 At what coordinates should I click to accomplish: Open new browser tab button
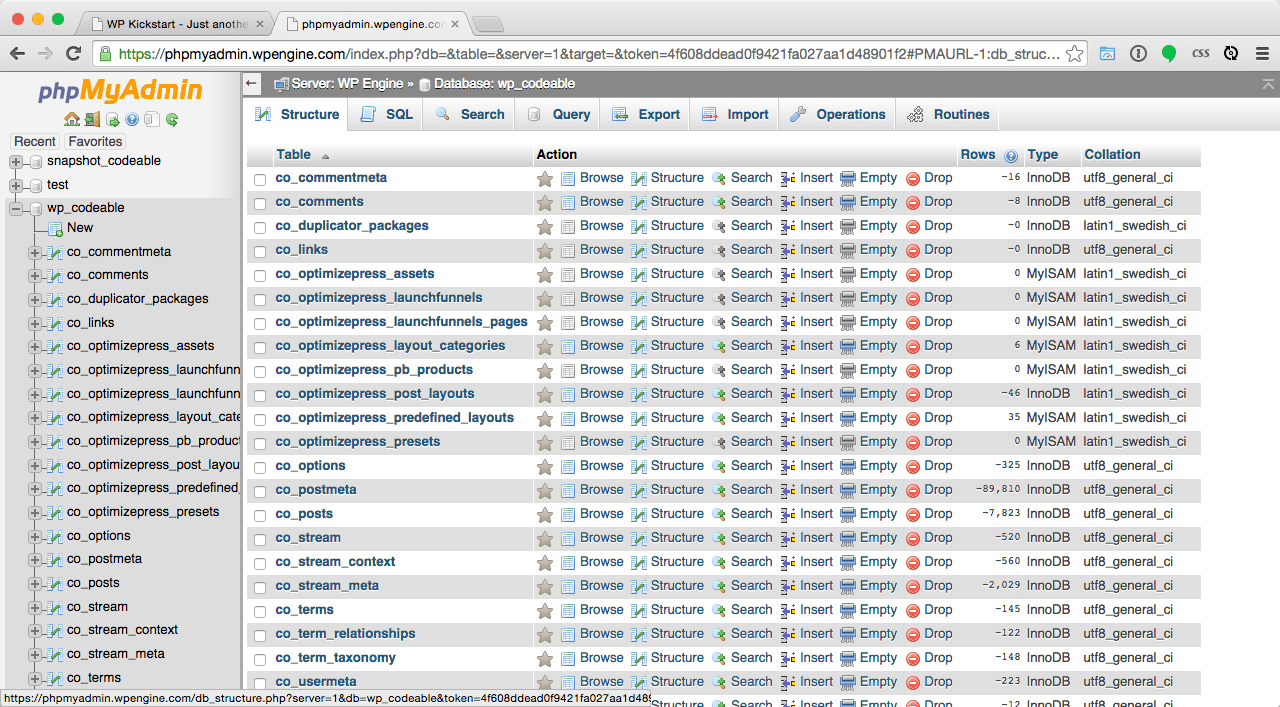pos(487,23)
